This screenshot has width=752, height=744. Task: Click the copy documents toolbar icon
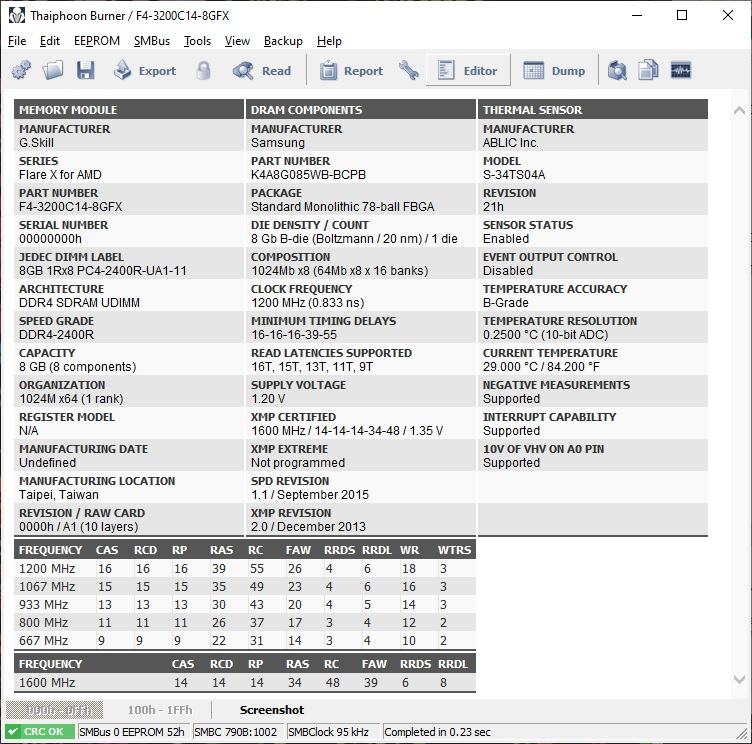[648, 71]
